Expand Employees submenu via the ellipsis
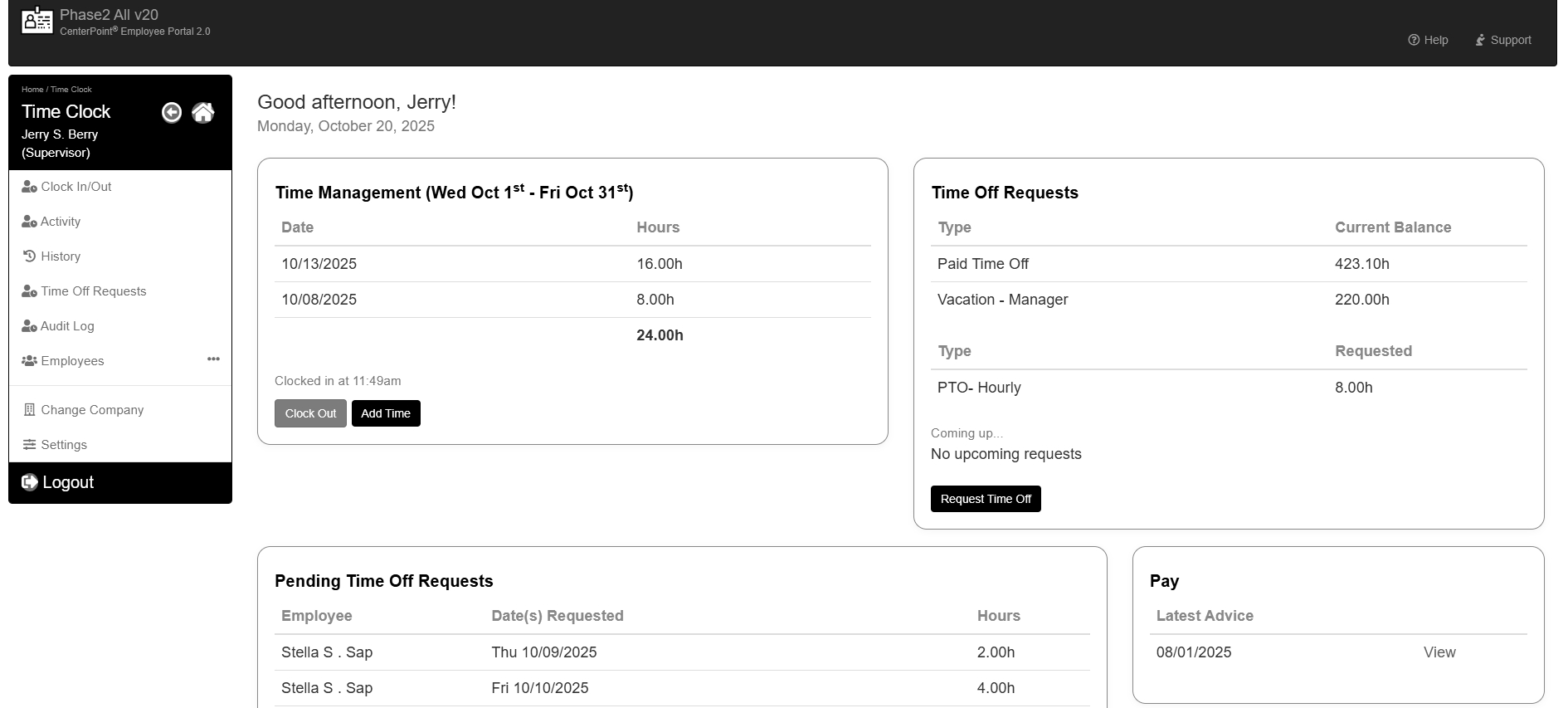Image resolution: width=1568 pixels, height=708 pixels. coord(213,359)
